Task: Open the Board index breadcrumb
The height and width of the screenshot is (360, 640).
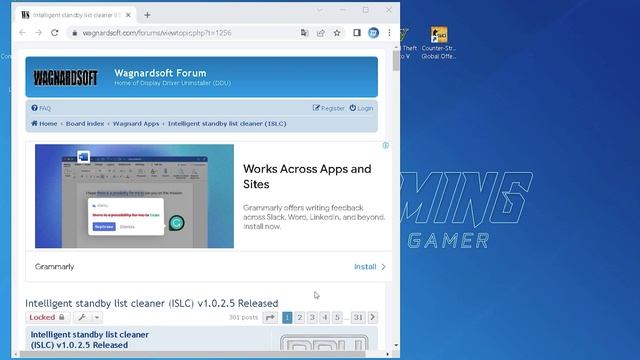Action: [85, 123]
